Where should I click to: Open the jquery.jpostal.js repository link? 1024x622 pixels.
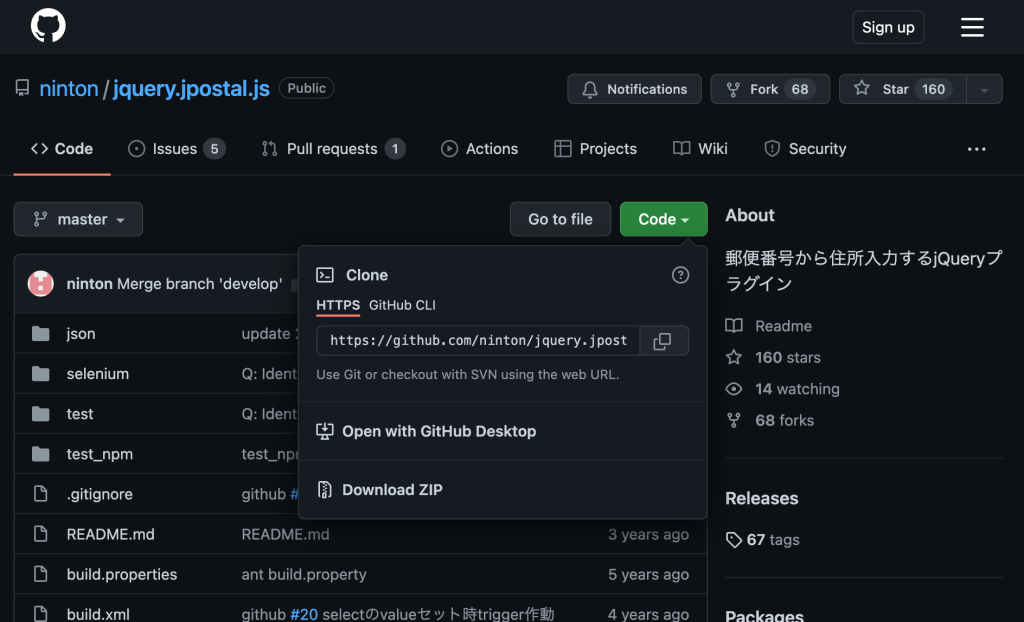click(191, 88)
